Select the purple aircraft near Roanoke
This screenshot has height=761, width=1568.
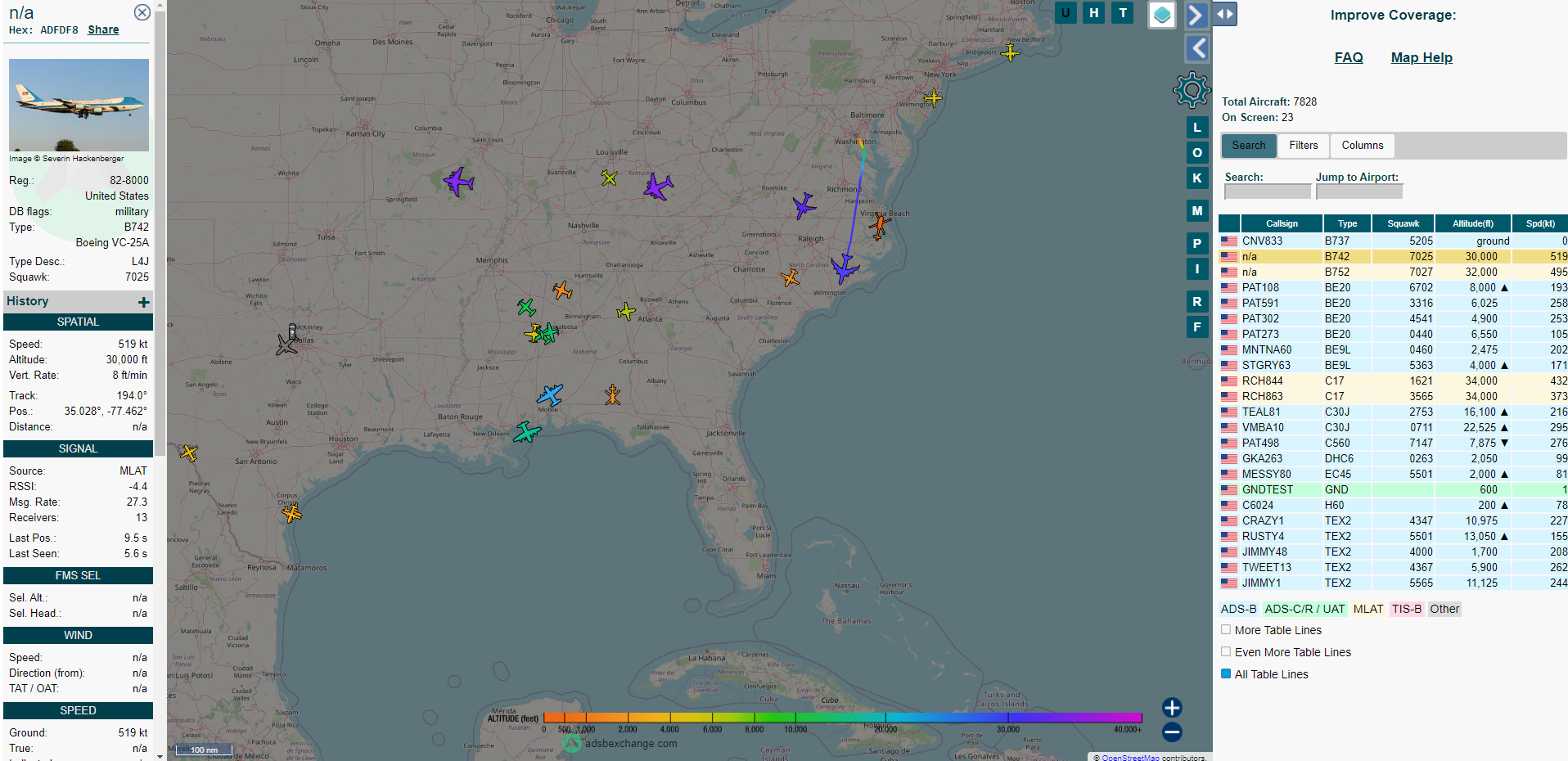[804, 205]
